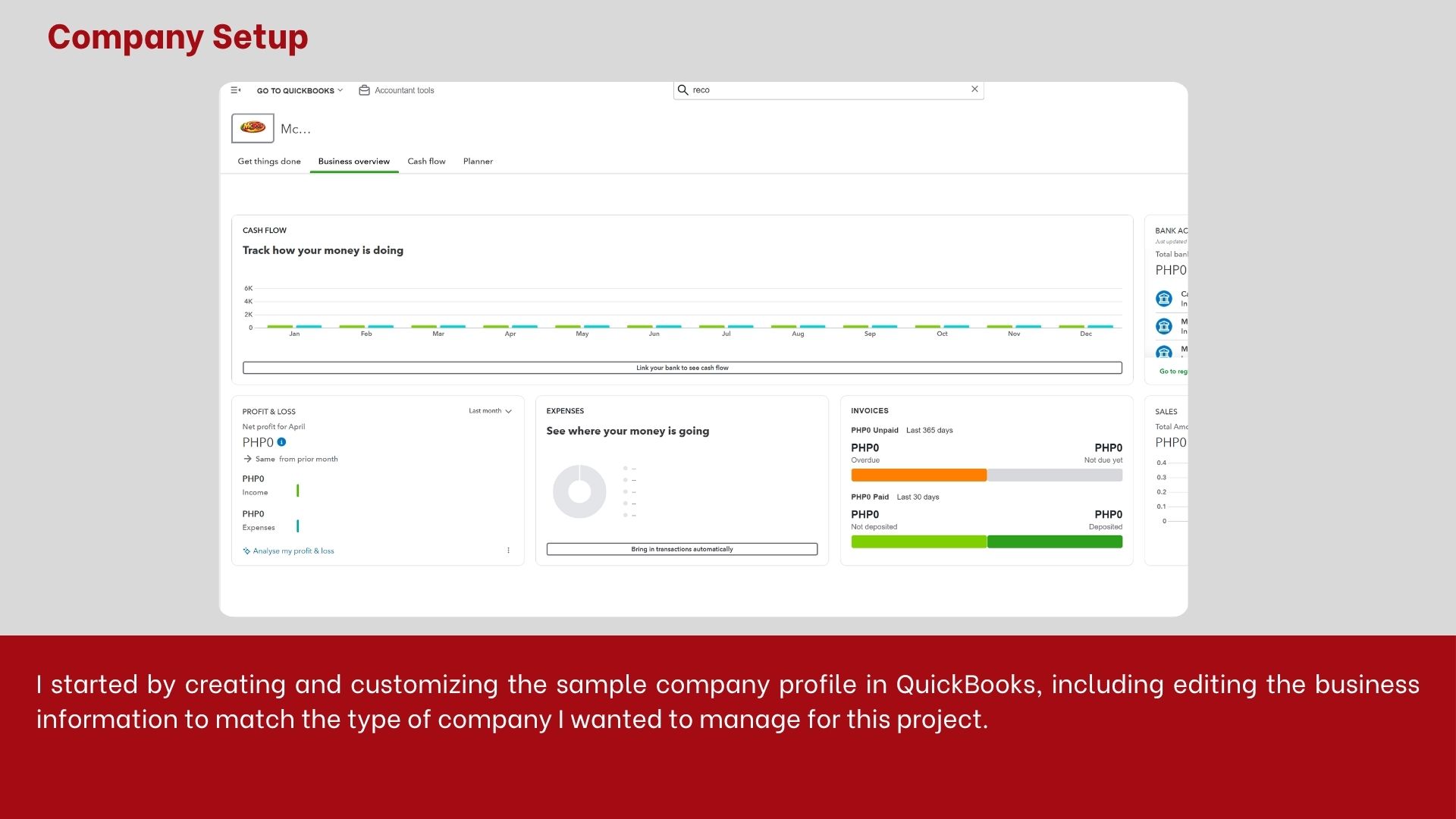Screen dimensions: 1456x819
Task: Select the Cash flow tab
Action: 426,162
